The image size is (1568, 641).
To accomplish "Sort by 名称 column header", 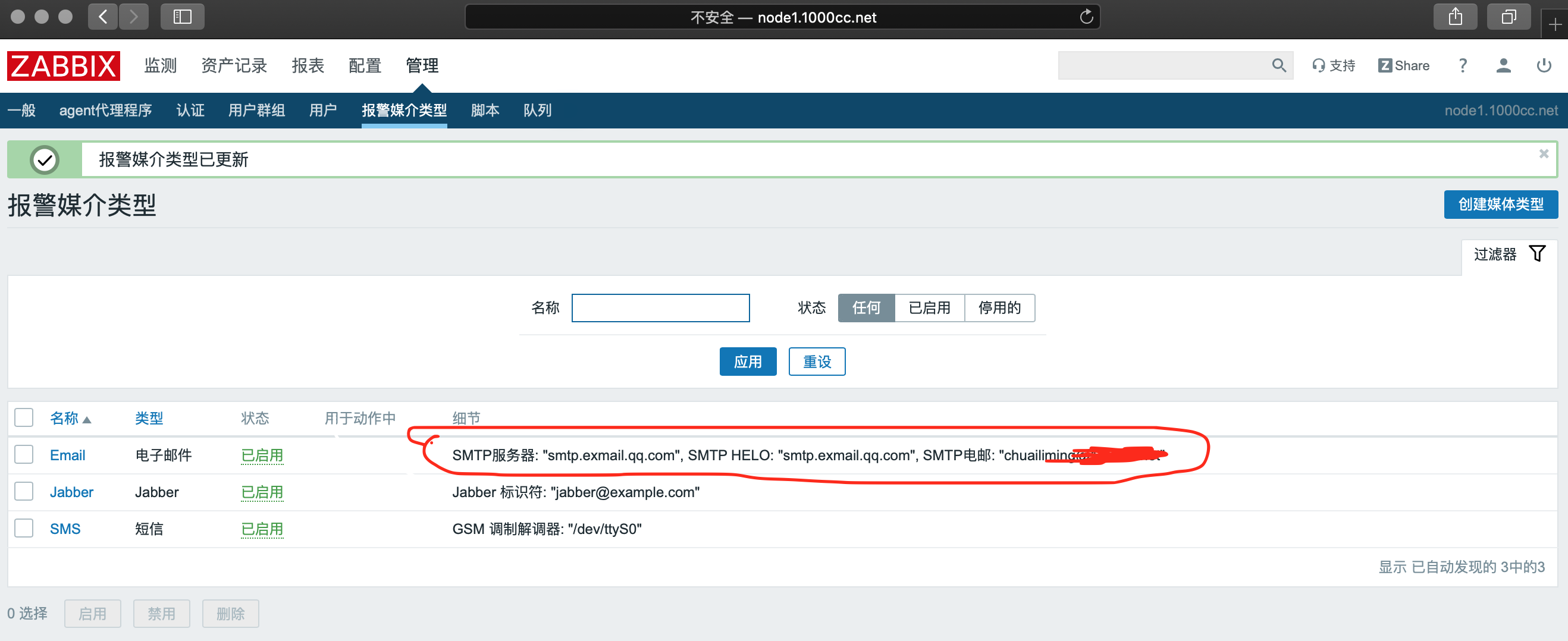I will click(64, 418).
